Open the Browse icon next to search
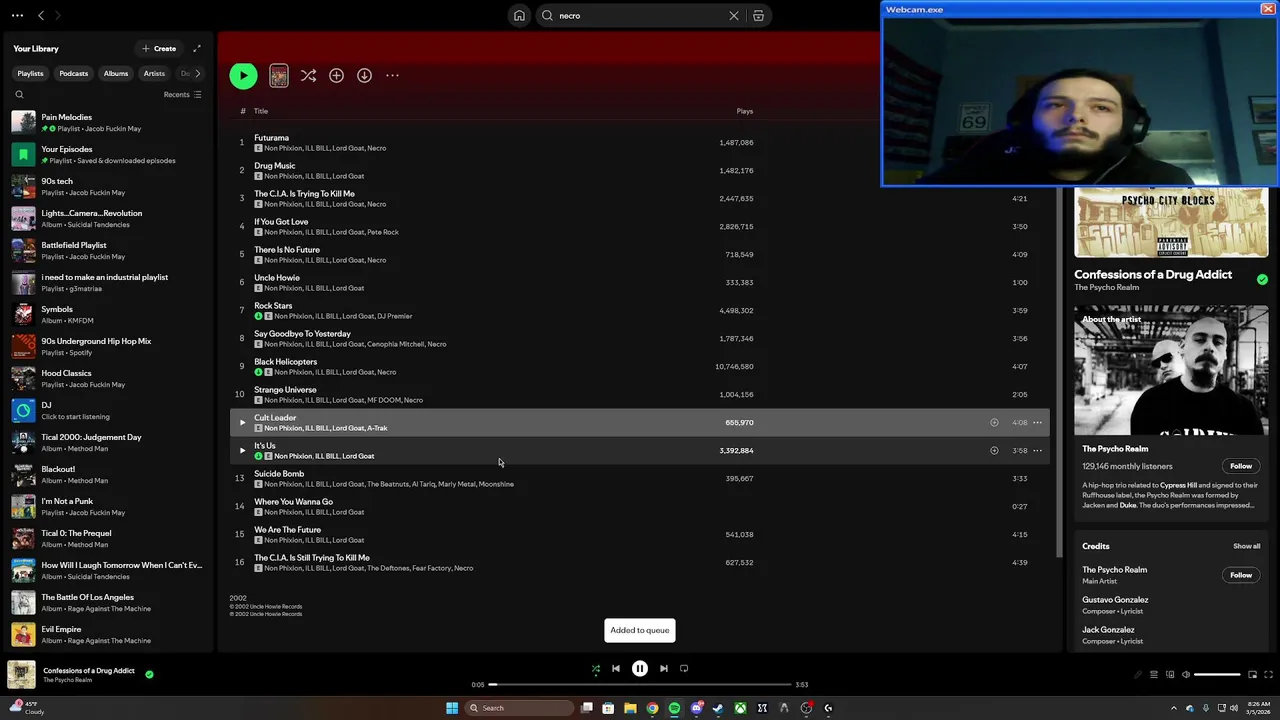1280x720 pixels. click(x=758, y=16)
